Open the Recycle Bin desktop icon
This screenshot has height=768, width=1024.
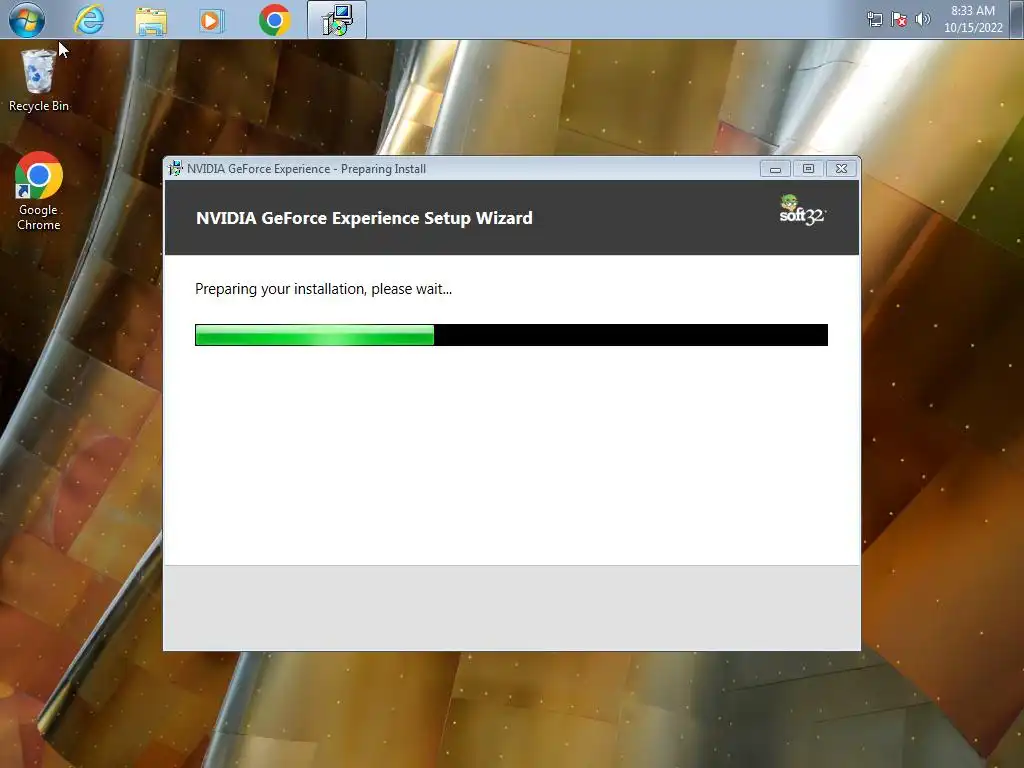coord(39,80)
